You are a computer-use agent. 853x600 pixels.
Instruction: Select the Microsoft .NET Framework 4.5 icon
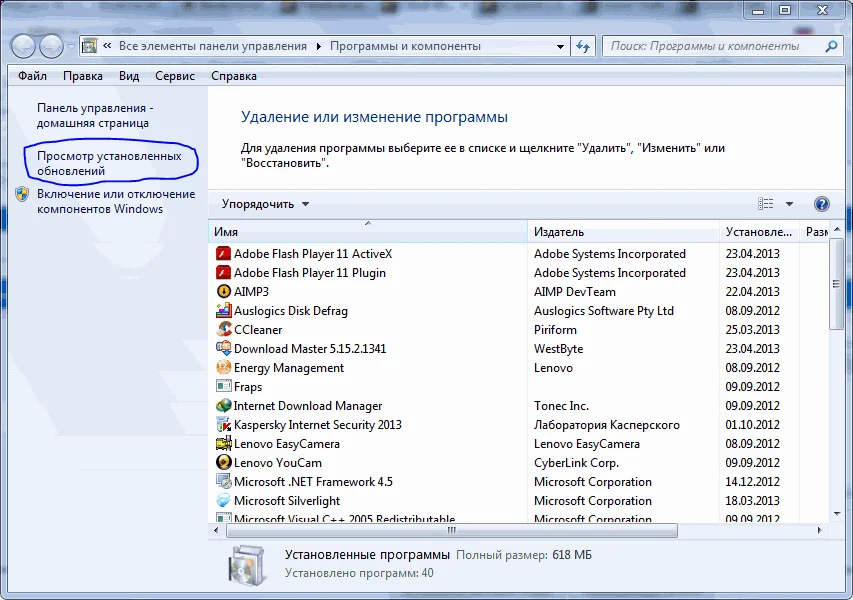coord(224,481)
